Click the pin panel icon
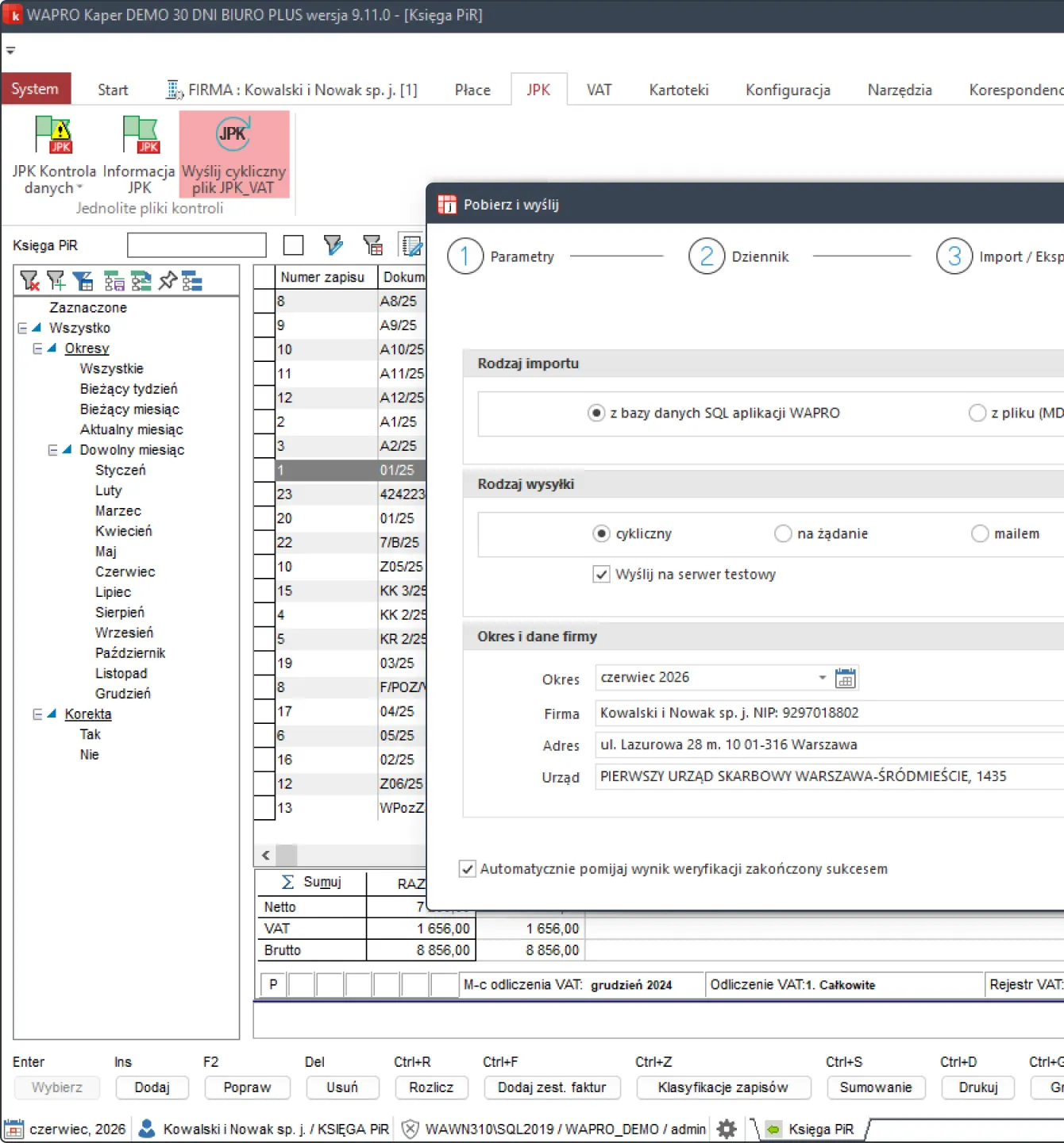The width and height of the screenshot is (1064, 1143). [168, 280]
